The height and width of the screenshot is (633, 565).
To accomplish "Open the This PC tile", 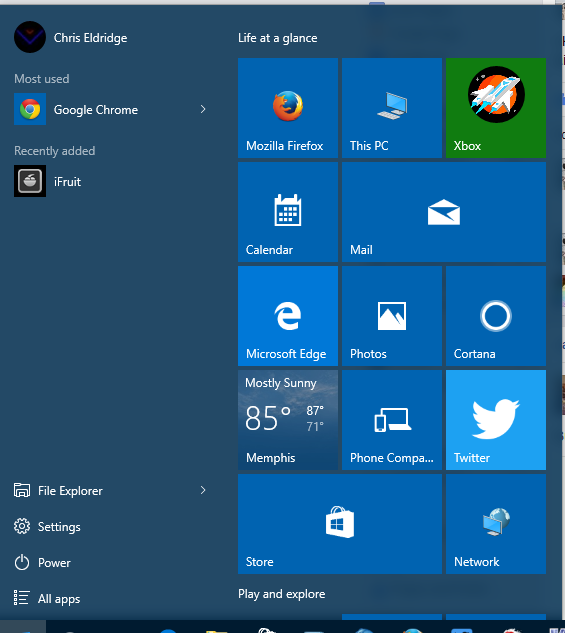I will pyautogui.click(x=392, y=108).
